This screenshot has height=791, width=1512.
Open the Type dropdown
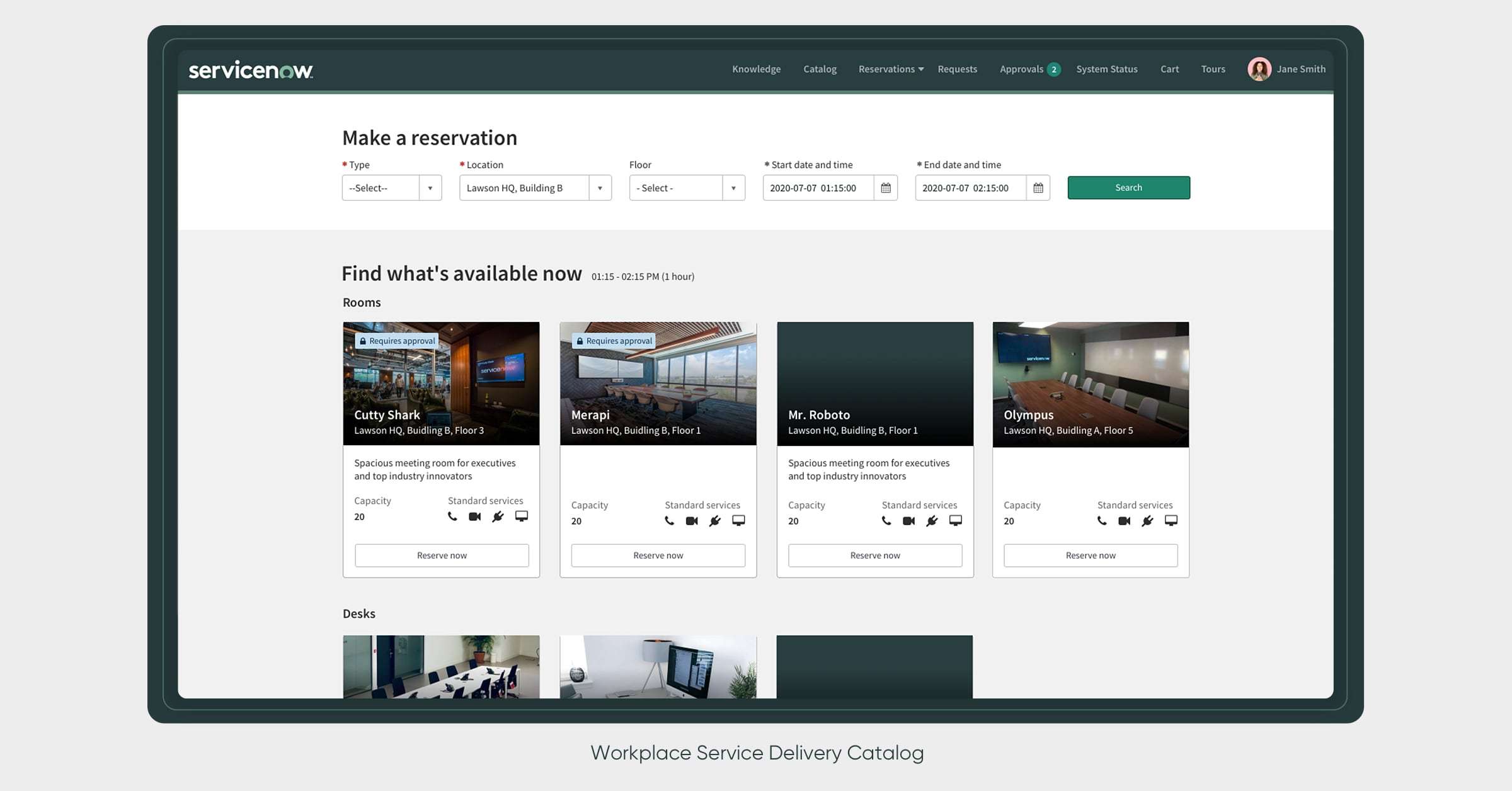tap(391, 188)
